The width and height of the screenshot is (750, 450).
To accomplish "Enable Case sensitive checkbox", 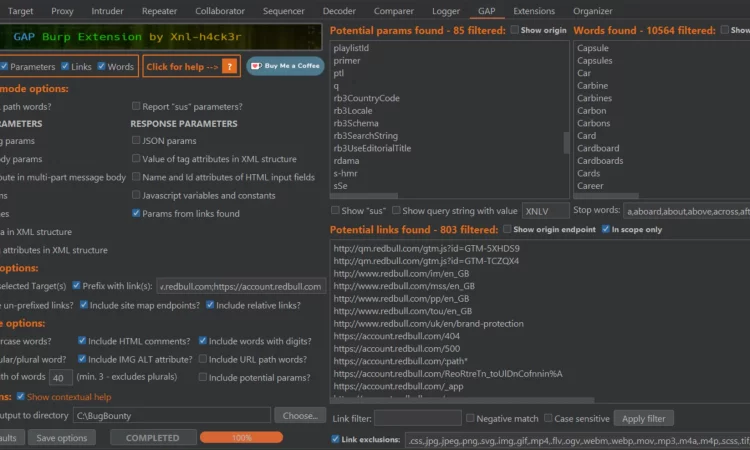I will pos(548,418).
